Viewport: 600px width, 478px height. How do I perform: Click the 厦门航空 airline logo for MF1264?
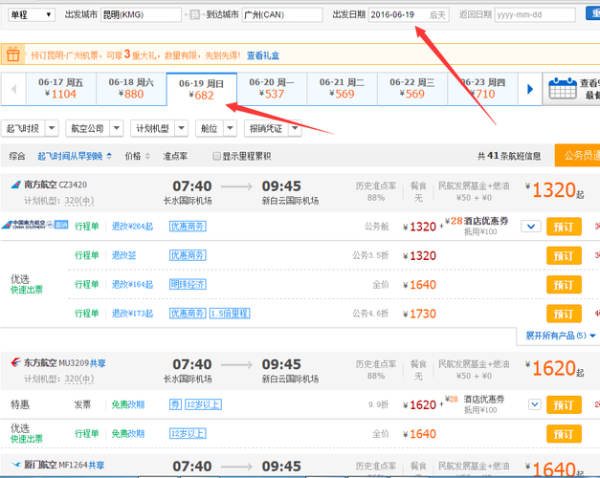pyautogui.click(x=16, y=465)
